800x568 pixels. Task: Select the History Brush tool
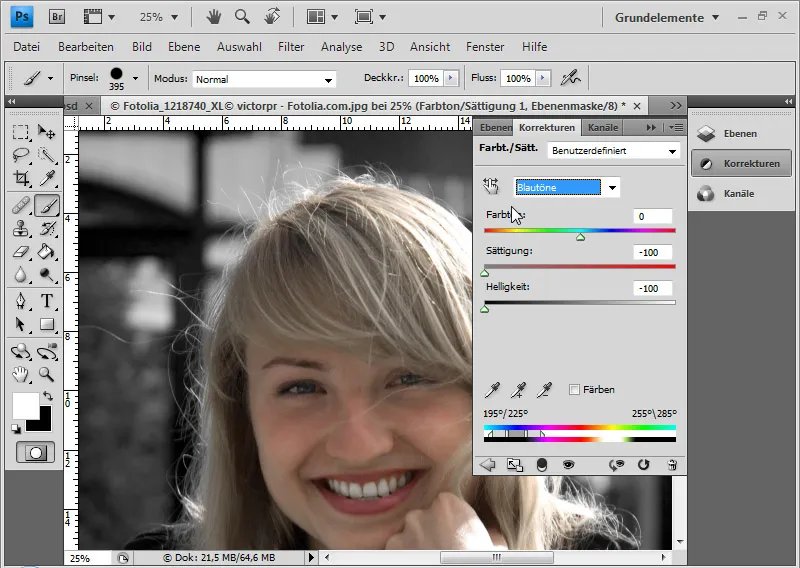pyautogui.click(x=46, y=229)
